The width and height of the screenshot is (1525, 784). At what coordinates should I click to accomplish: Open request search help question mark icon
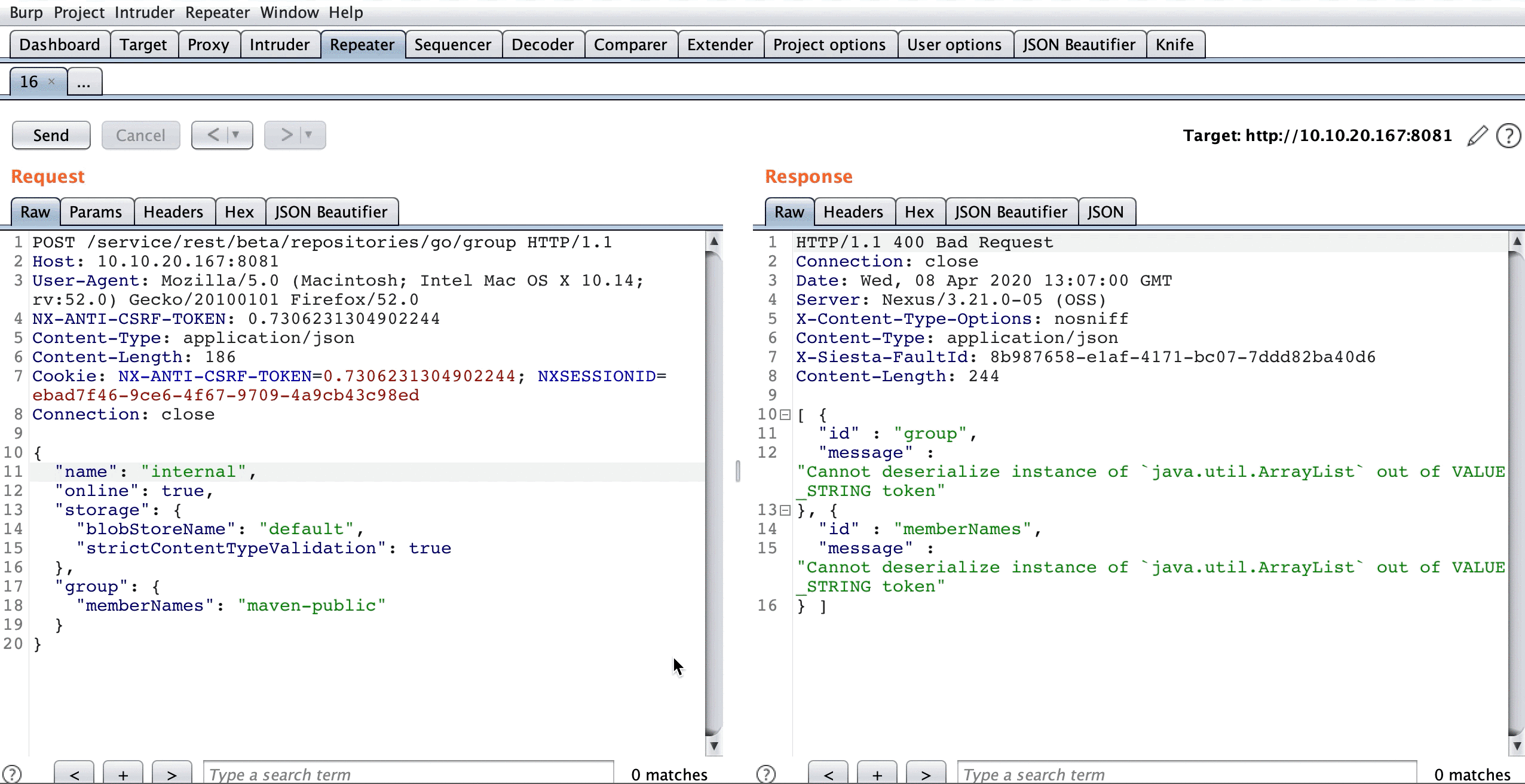(x=12, y=774)
